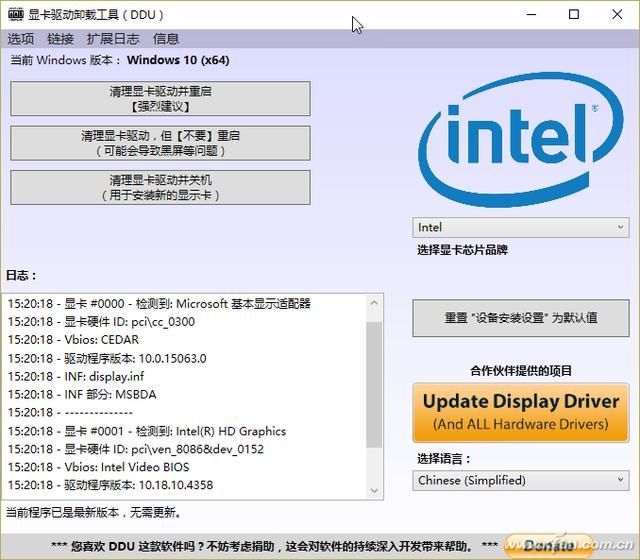Click 选择语言 label
640x560 pixels.
tap(443, 459)
